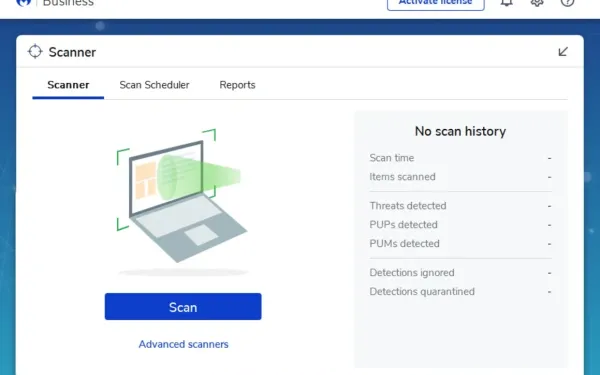
Task: Open the Reports tab
Action: pyautogui.click(x=237, y=85)
